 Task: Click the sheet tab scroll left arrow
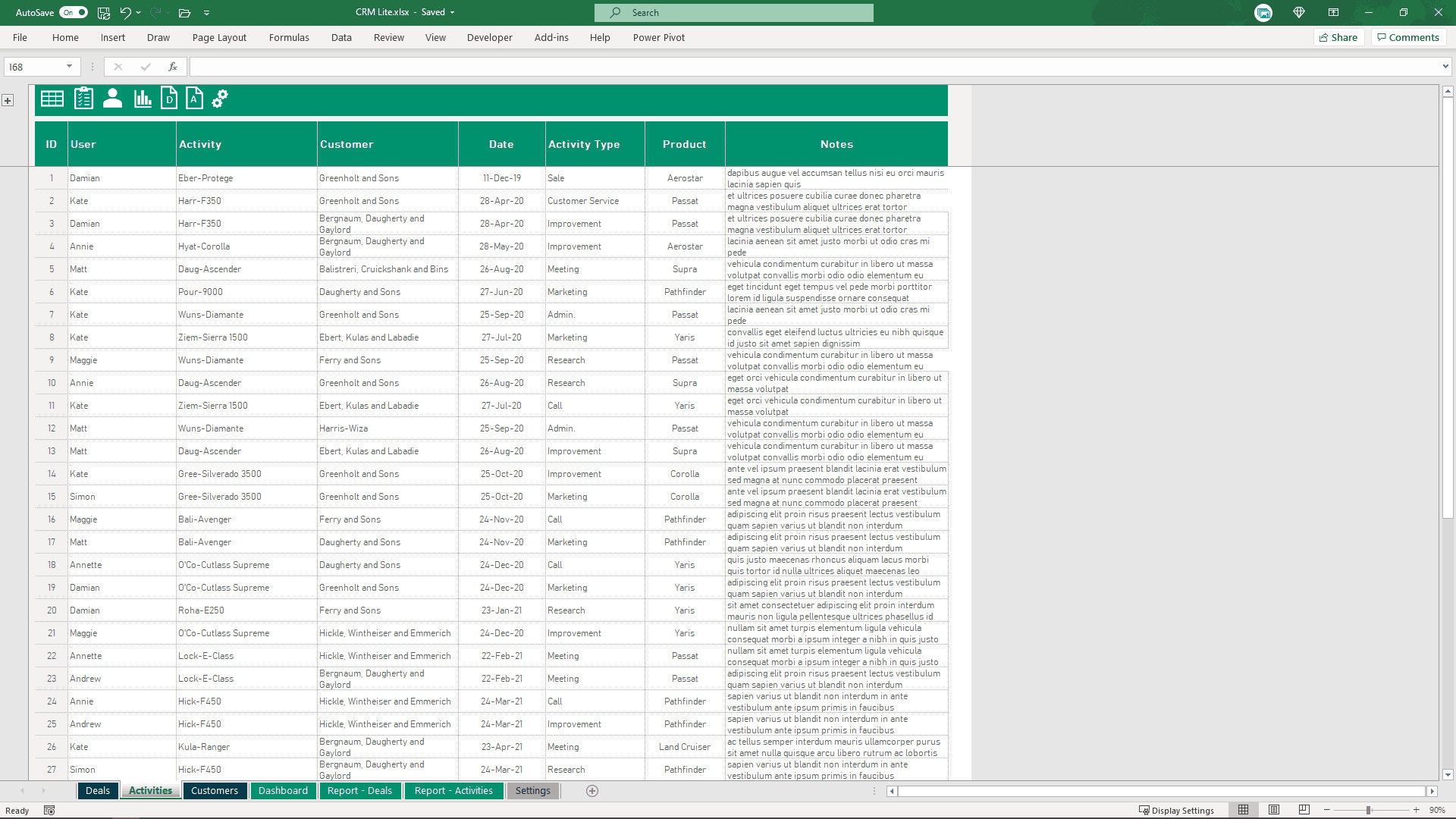[22, 791]
